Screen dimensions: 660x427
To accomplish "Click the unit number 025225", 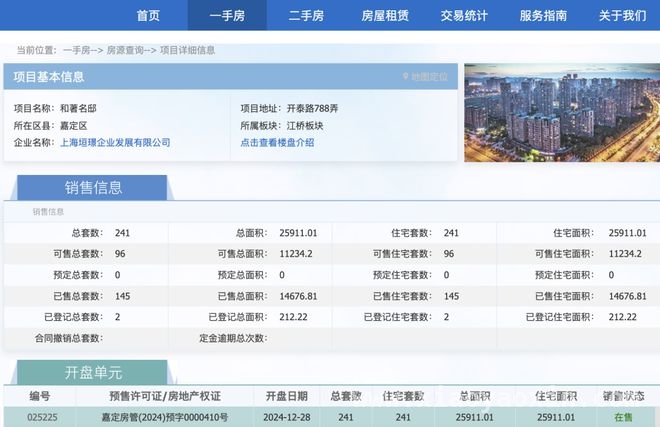I will pyautogui.click(x=42, y=417).
